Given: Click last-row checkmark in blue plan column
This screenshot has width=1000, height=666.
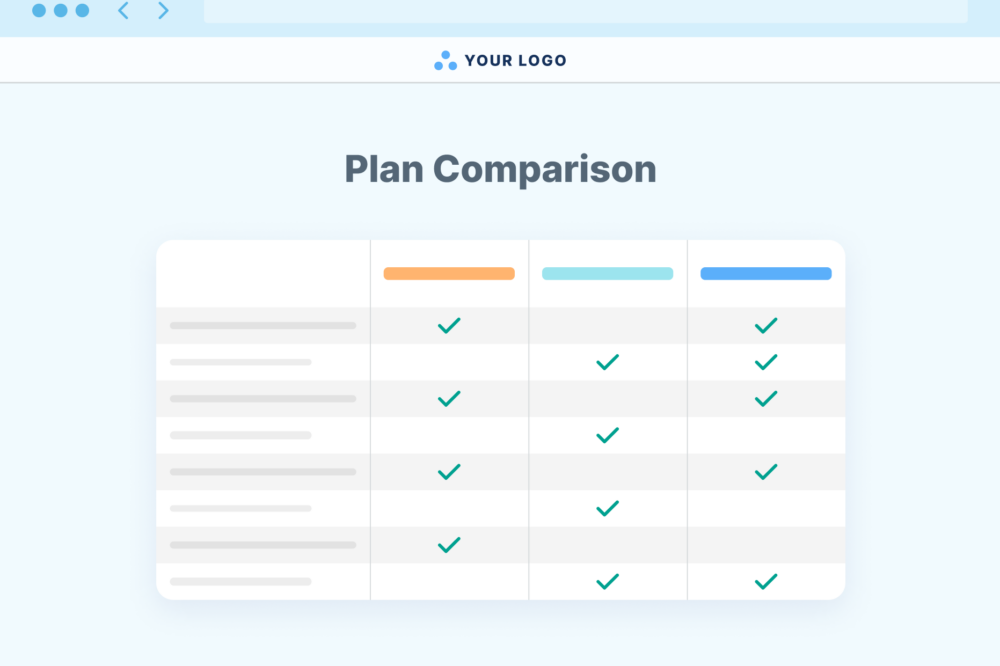Looking at the screenshot, I should [766, 582].
